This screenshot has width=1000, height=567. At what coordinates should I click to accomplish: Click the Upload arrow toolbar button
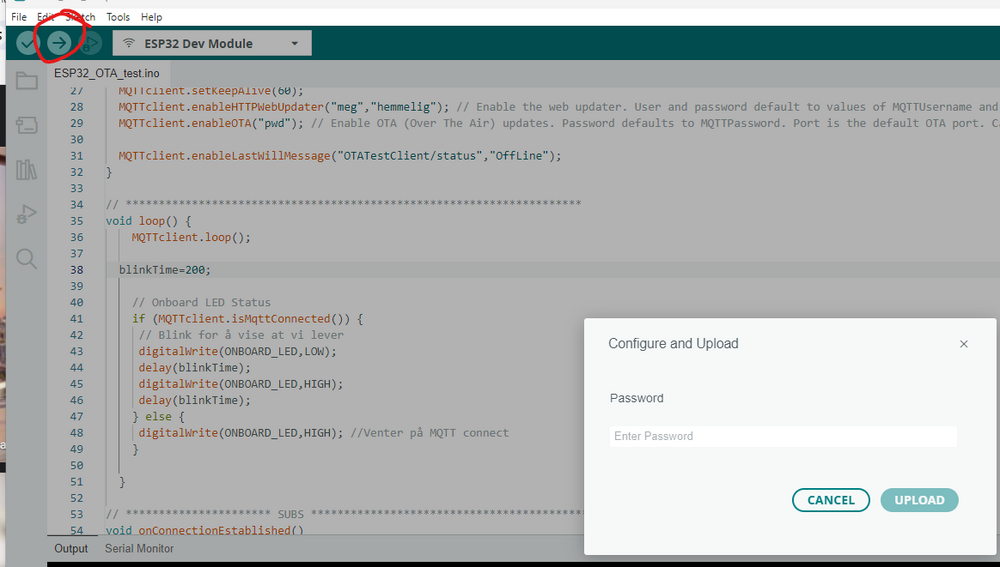coord(59,43)
